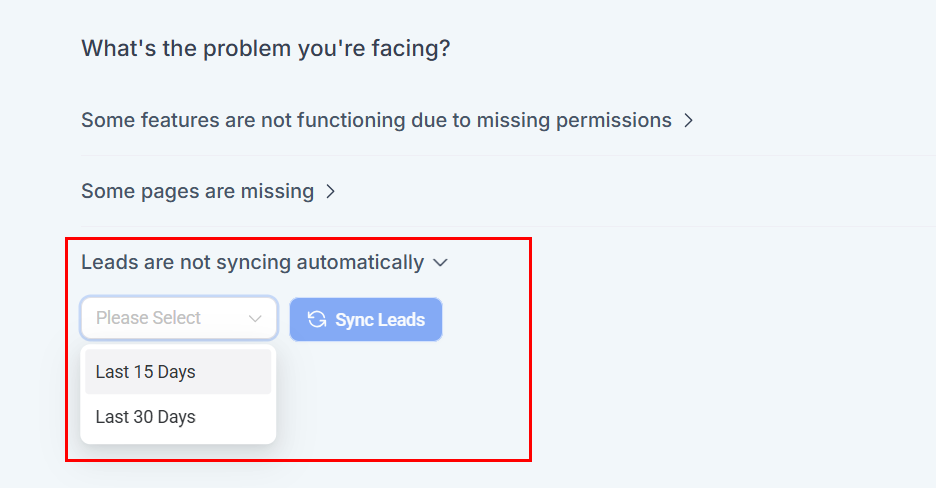936x488 pixels.
Task: Open the missing permissions problem link
Action: 376,120
